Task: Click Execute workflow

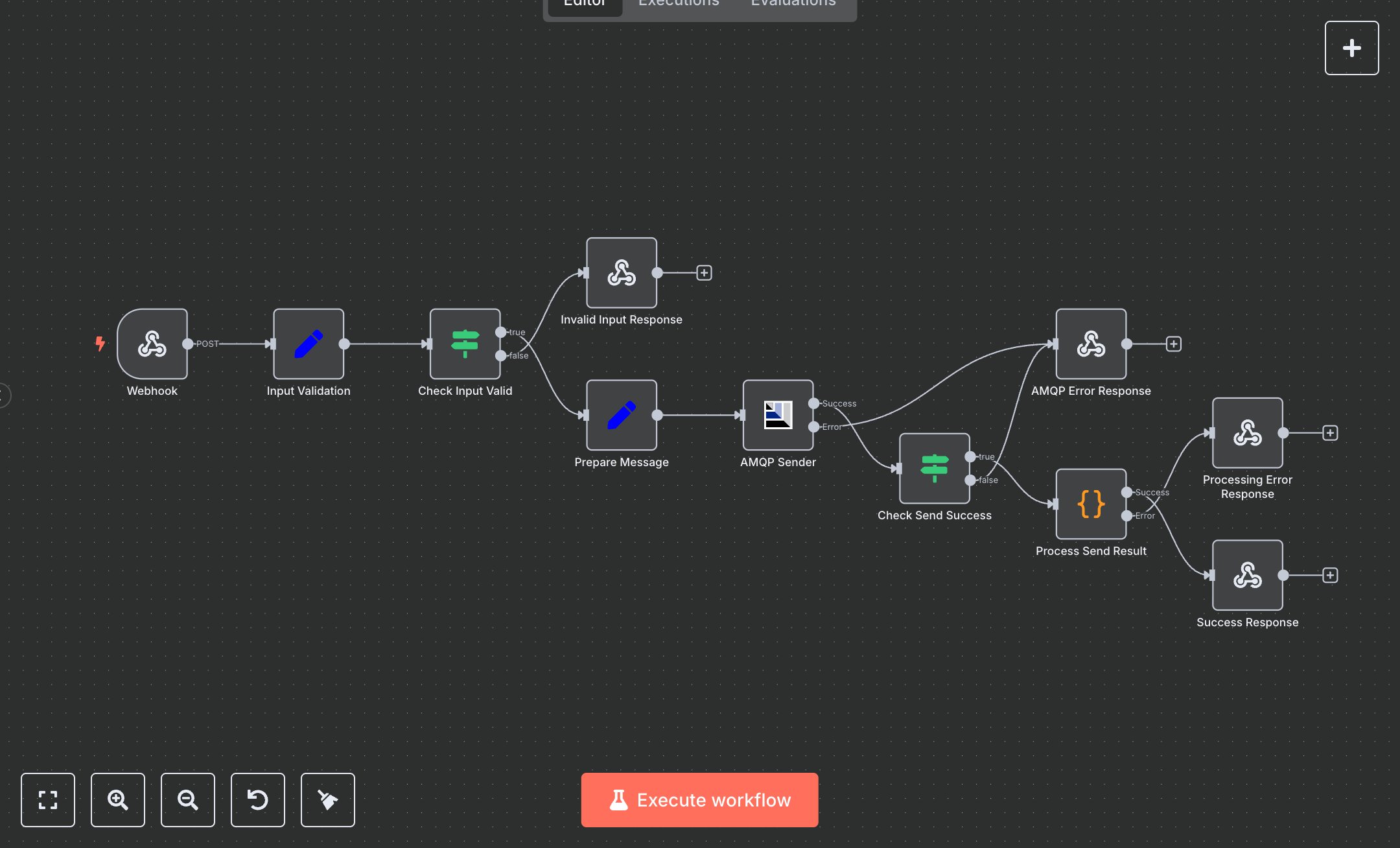Action: tap(699, 800)
